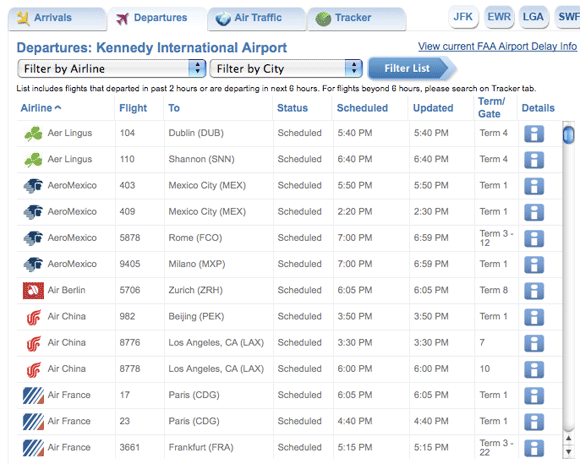Expand the Filter by Airline dropdown
580x464 pixels.
[x=111, y=68]
